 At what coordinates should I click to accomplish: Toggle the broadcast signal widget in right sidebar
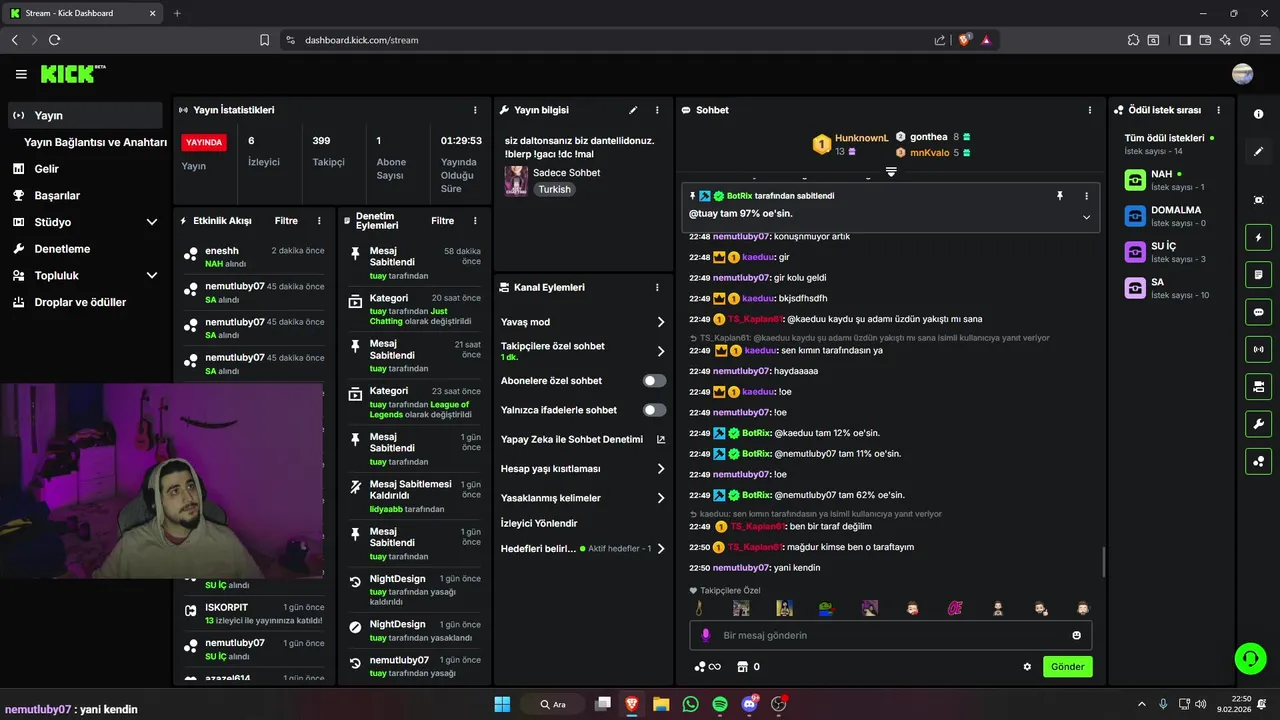point(1258,349)
